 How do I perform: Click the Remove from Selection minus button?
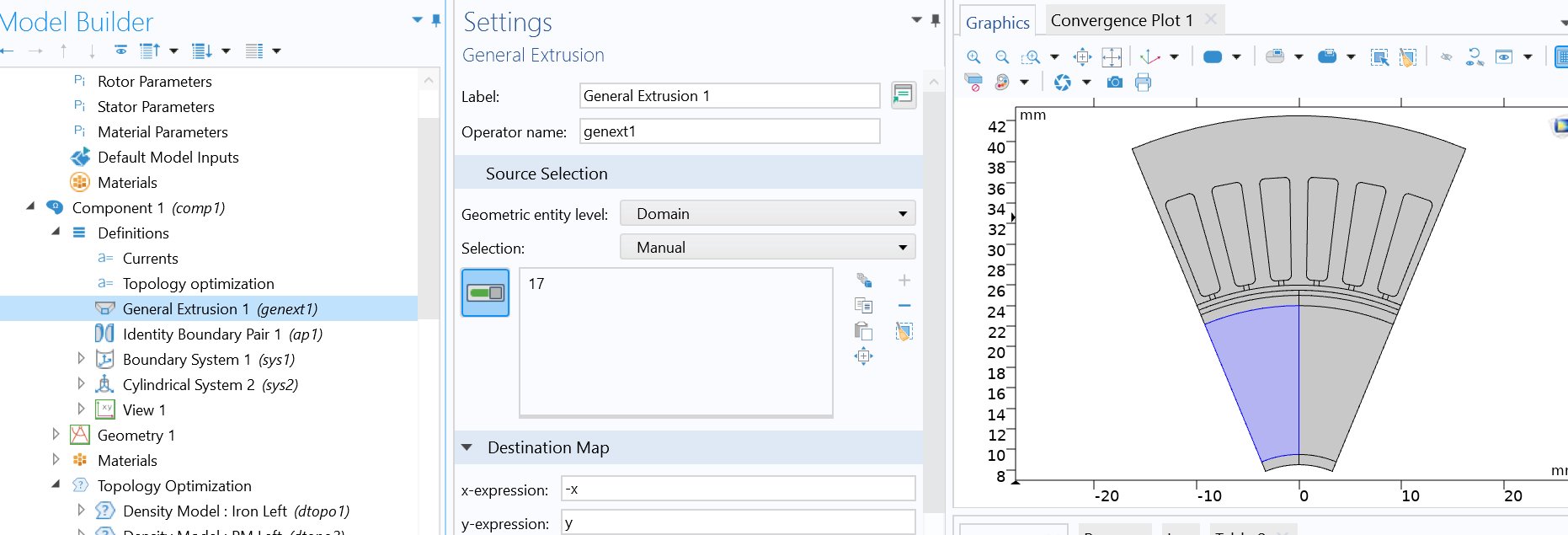pyautogui.click(x=904, y=306)
